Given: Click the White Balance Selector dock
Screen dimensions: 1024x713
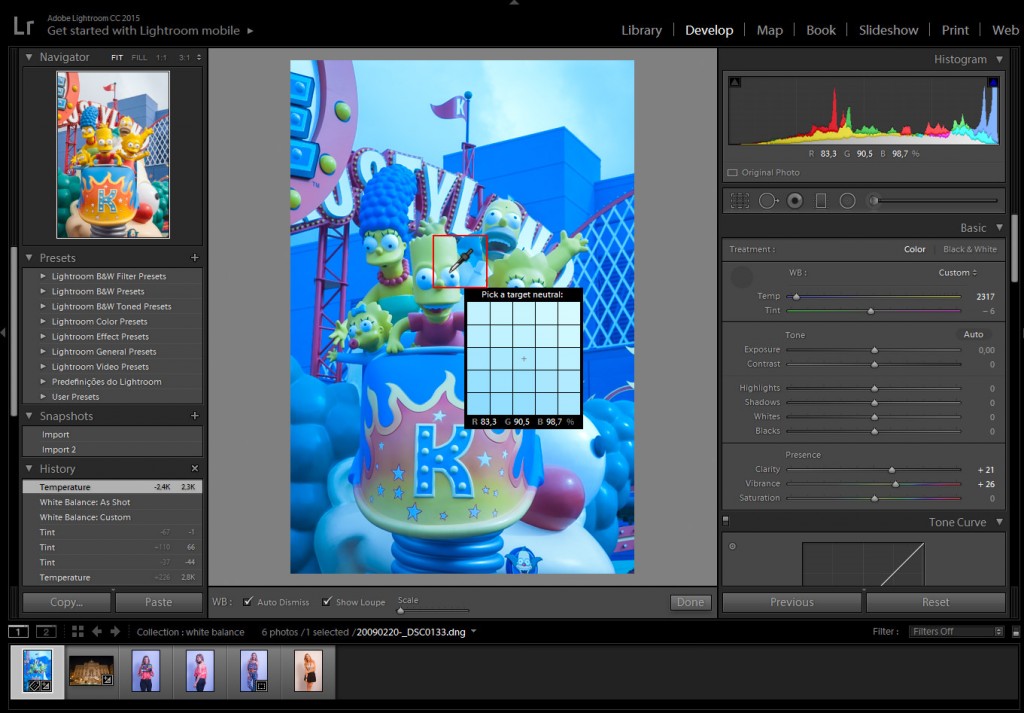Looking at the screenshot, I should coord(741,277).
